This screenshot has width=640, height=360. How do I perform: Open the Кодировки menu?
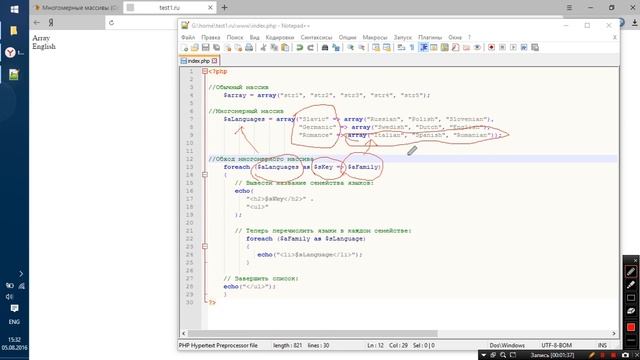[x=280, y=37]
